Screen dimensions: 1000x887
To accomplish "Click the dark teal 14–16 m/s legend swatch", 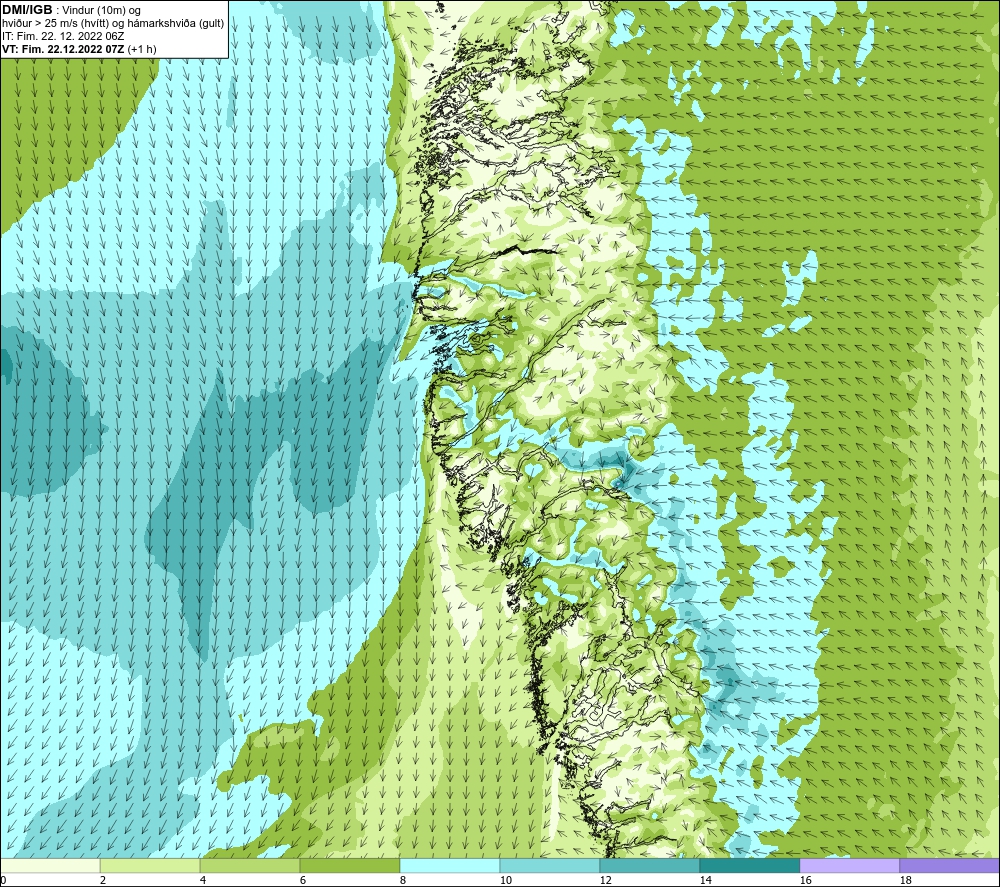I will point(749,865).
